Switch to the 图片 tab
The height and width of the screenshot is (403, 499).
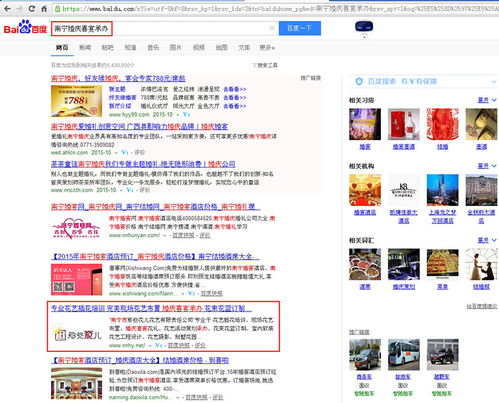pos(176,48)
